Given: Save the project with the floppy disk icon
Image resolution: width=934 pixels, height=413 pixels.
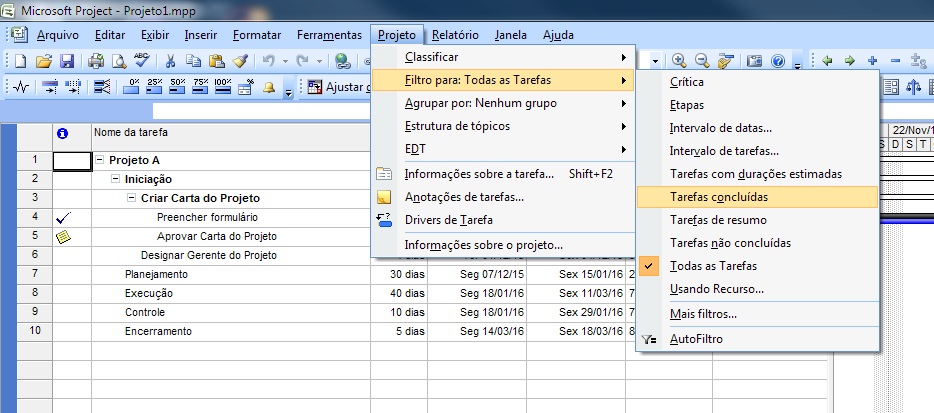Looking at the screenshot, I should pyautogui.click(x=67, y=60).
